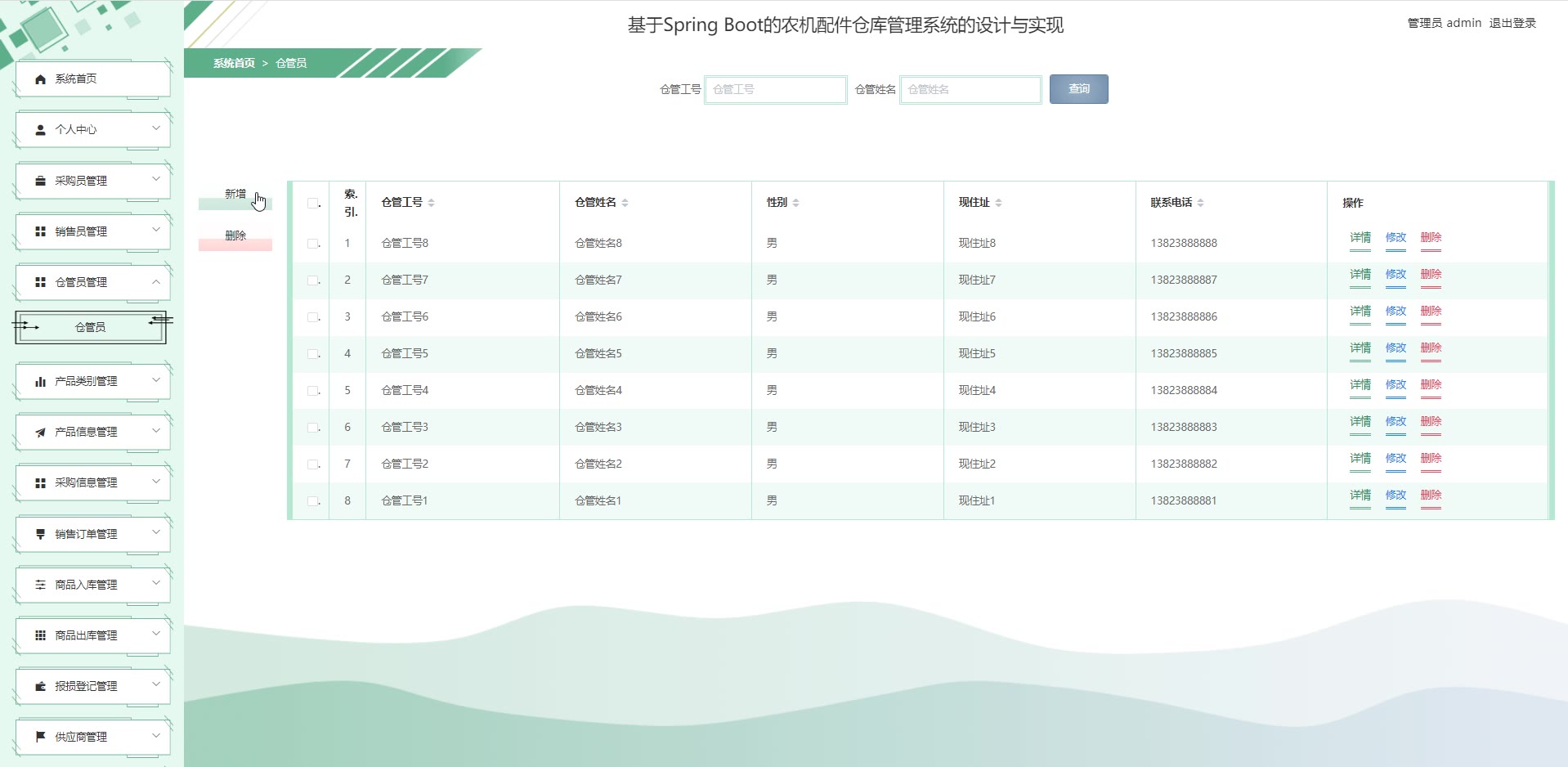Screen dimensions: 1568x767
Task: Click the nine-dot icon for 商品出库管理
Action: coord(40,635)
